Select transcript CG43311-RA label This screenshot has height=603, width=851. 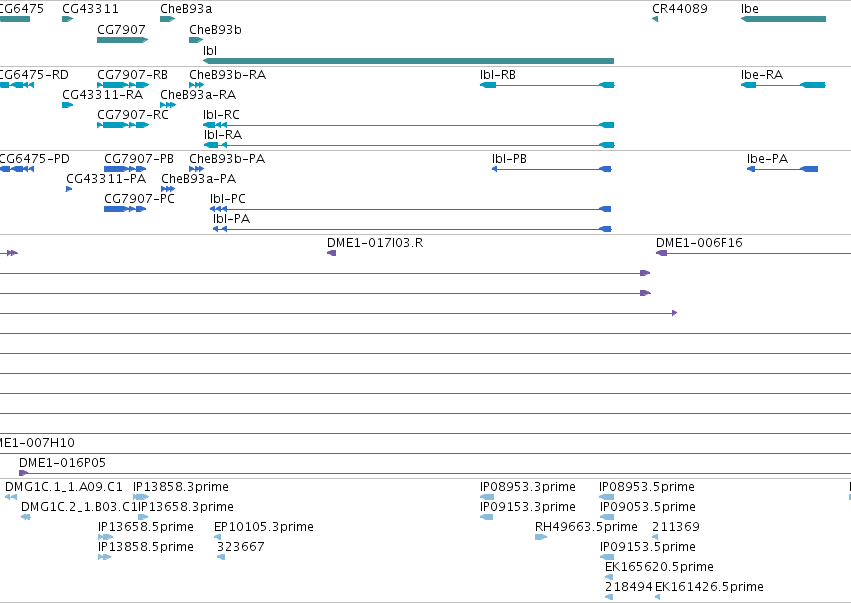pos(103,95)
